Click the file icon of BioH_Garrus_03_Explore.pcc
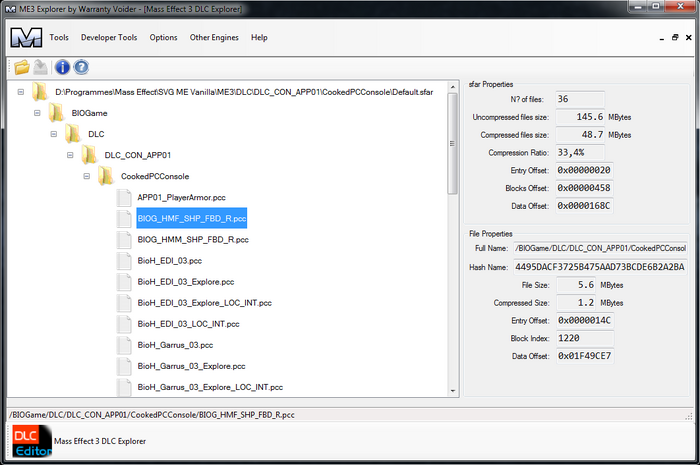This screenshot has width=700, height=465. (124, 366)
